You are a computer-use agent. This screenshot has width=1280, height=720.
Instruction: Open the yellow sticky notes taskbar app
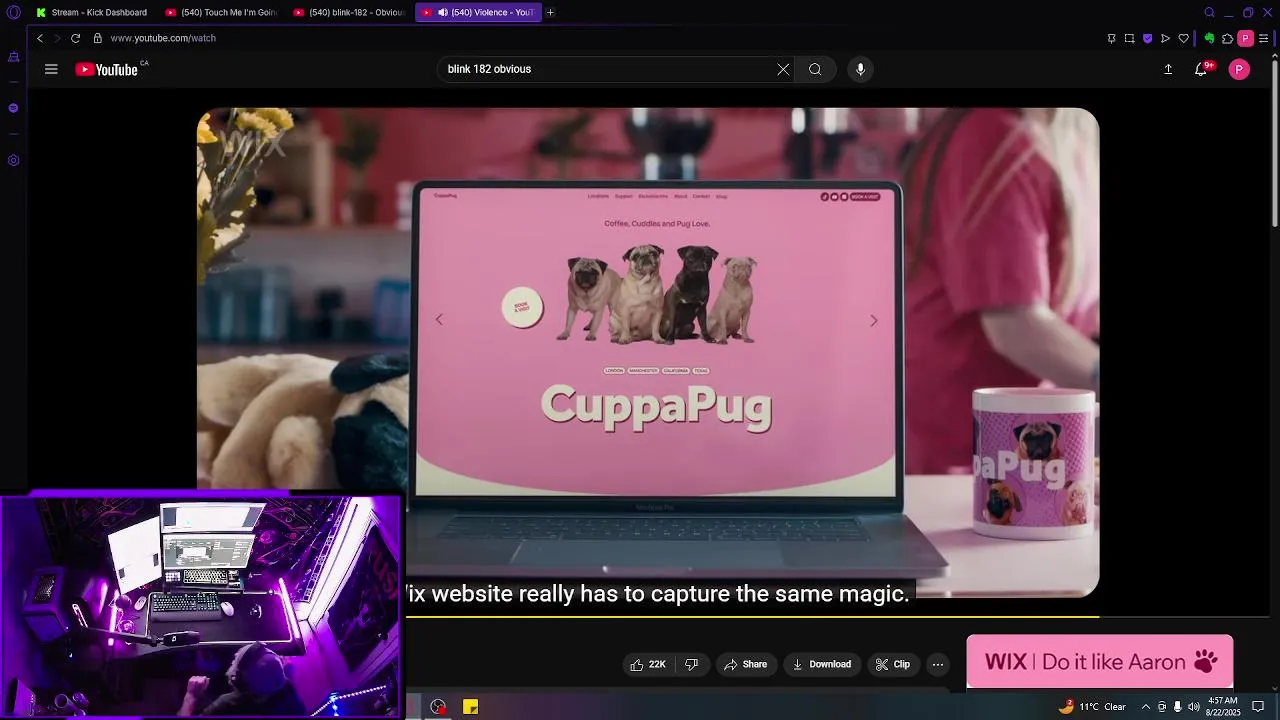point(470,707)
